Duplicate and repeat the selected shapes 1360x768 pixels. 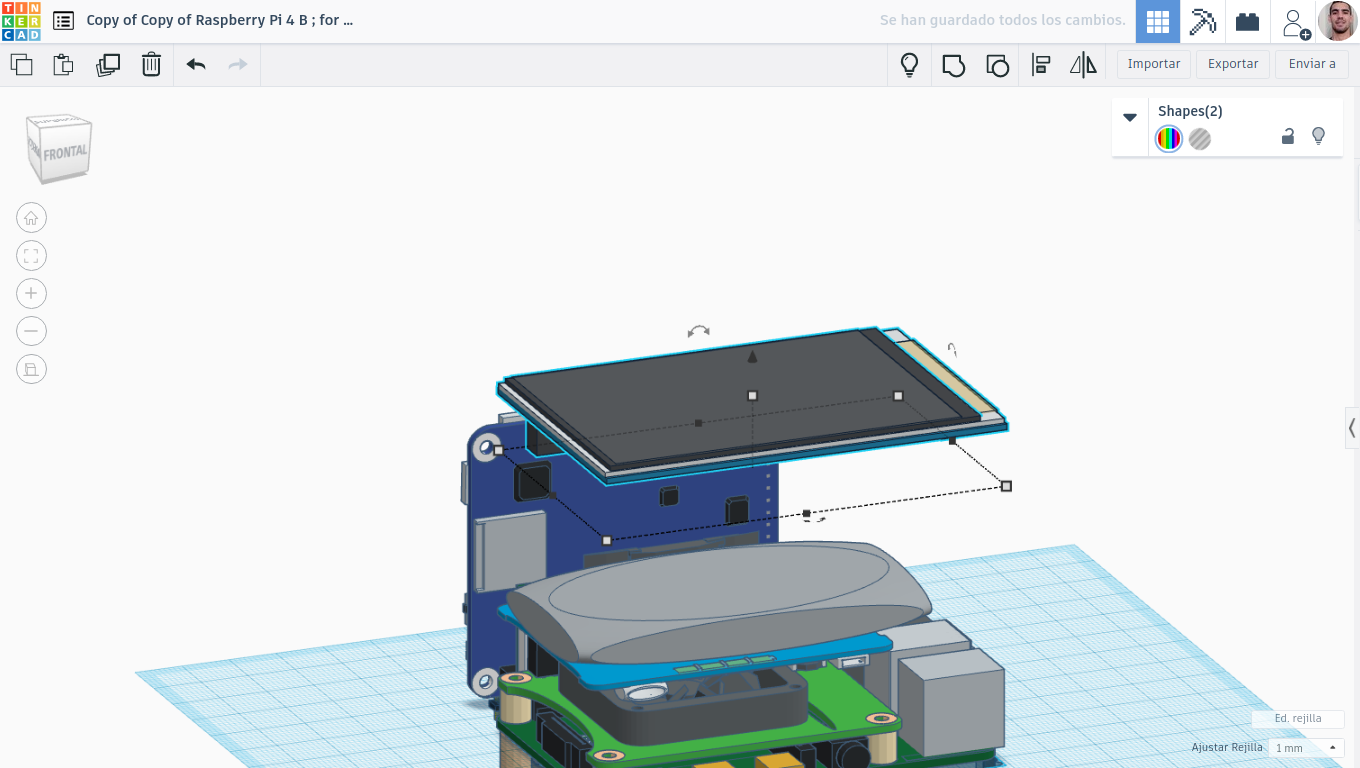[x=108, y=65]
